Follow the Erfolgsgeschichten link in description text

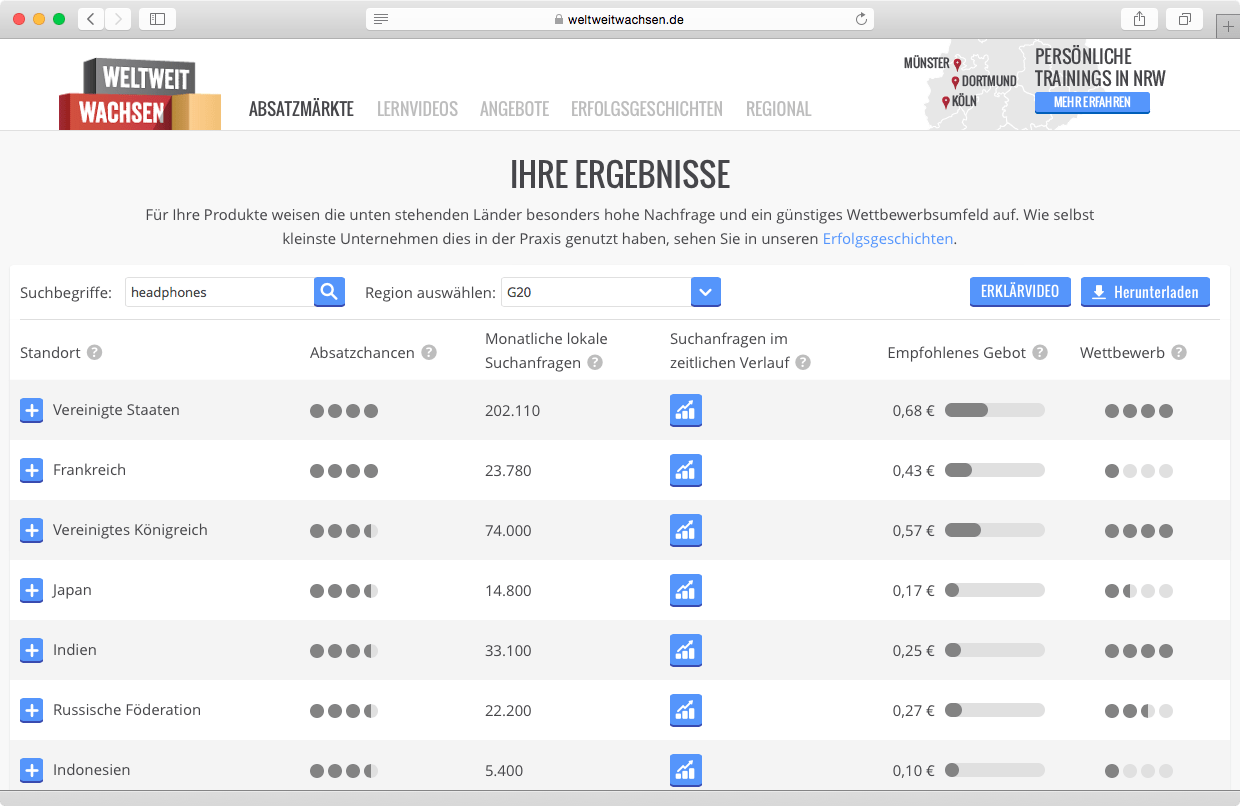pos(887,239)
